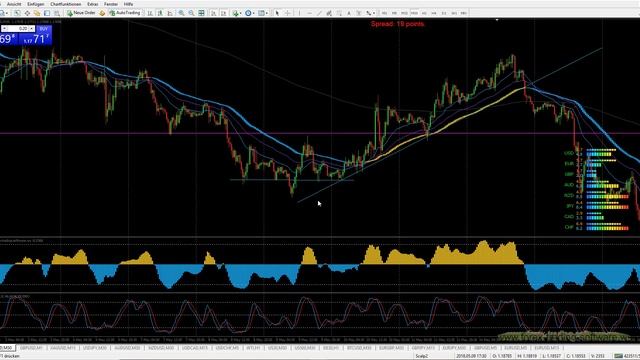Zoom out the chart
This screenshot has height=360, width=640.
point(191,13)
